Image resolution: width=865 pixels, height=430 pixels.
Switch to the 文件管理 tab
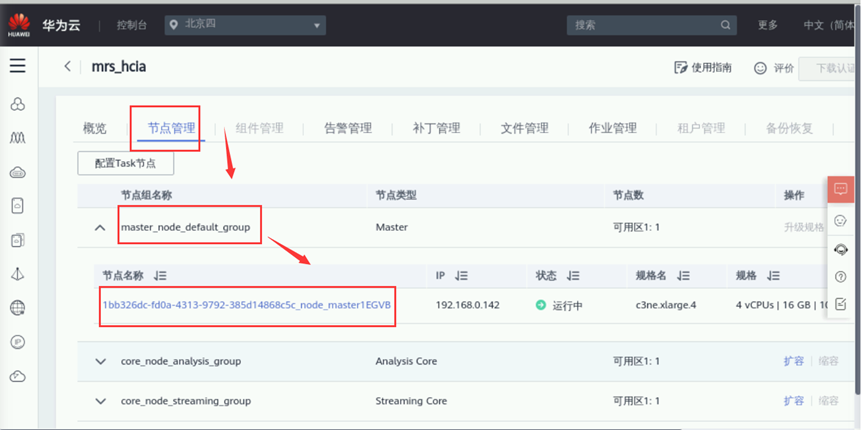click(x=525, y=129)
